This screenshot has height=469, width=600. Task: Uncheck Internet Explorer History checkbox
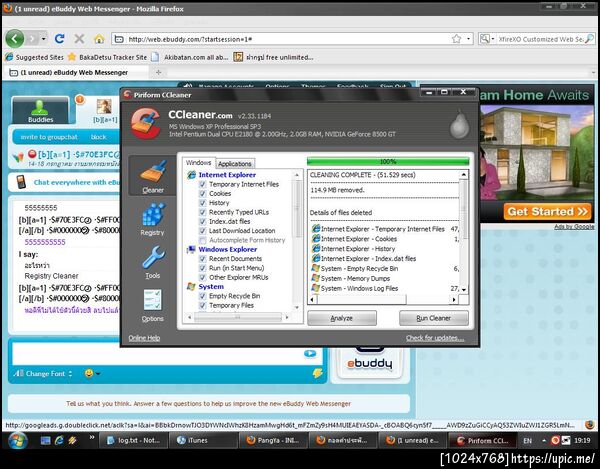click(203, 203)
